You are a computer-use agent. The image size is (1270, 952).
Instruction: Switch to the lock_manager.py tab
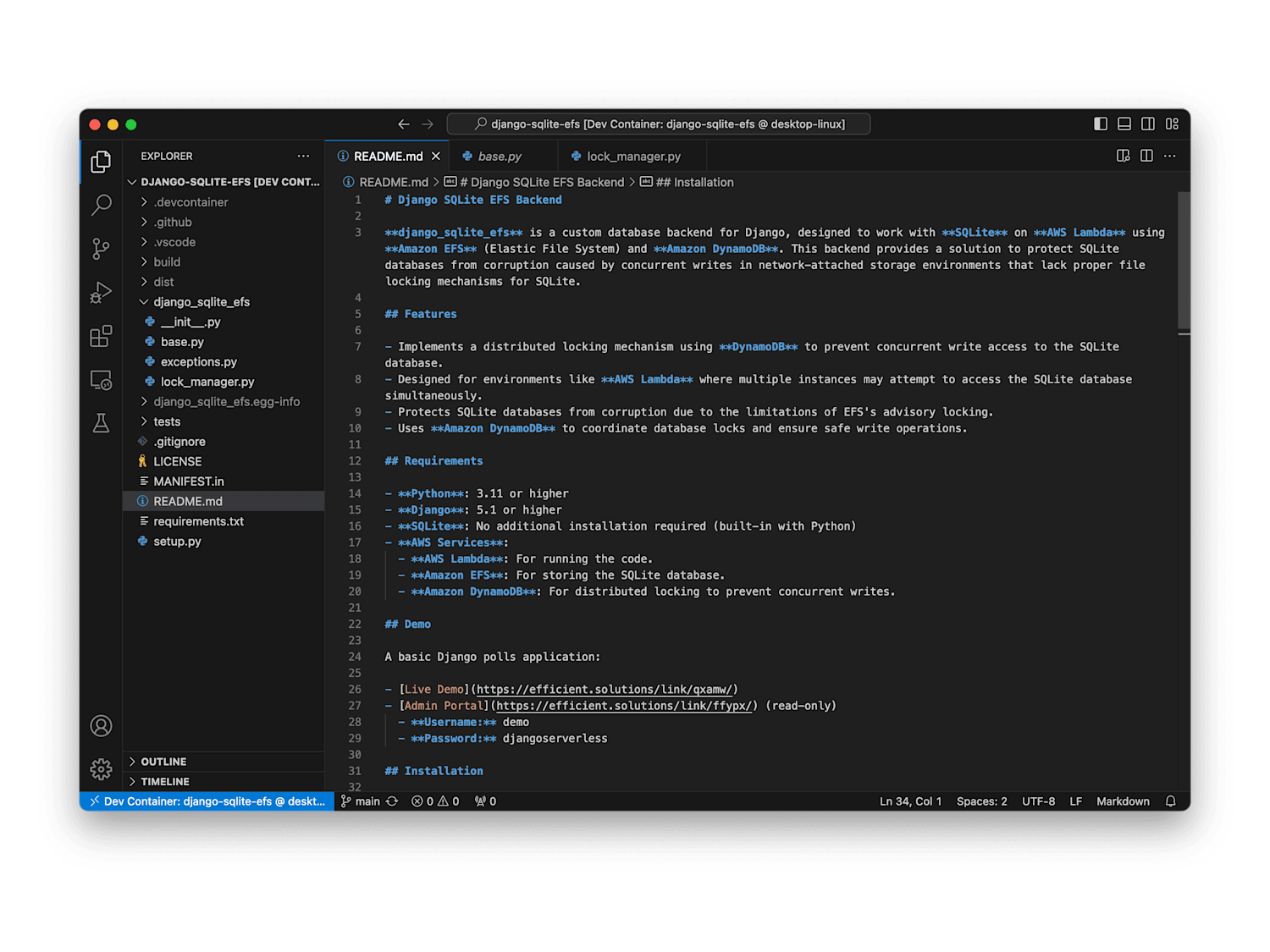point(633,157)
